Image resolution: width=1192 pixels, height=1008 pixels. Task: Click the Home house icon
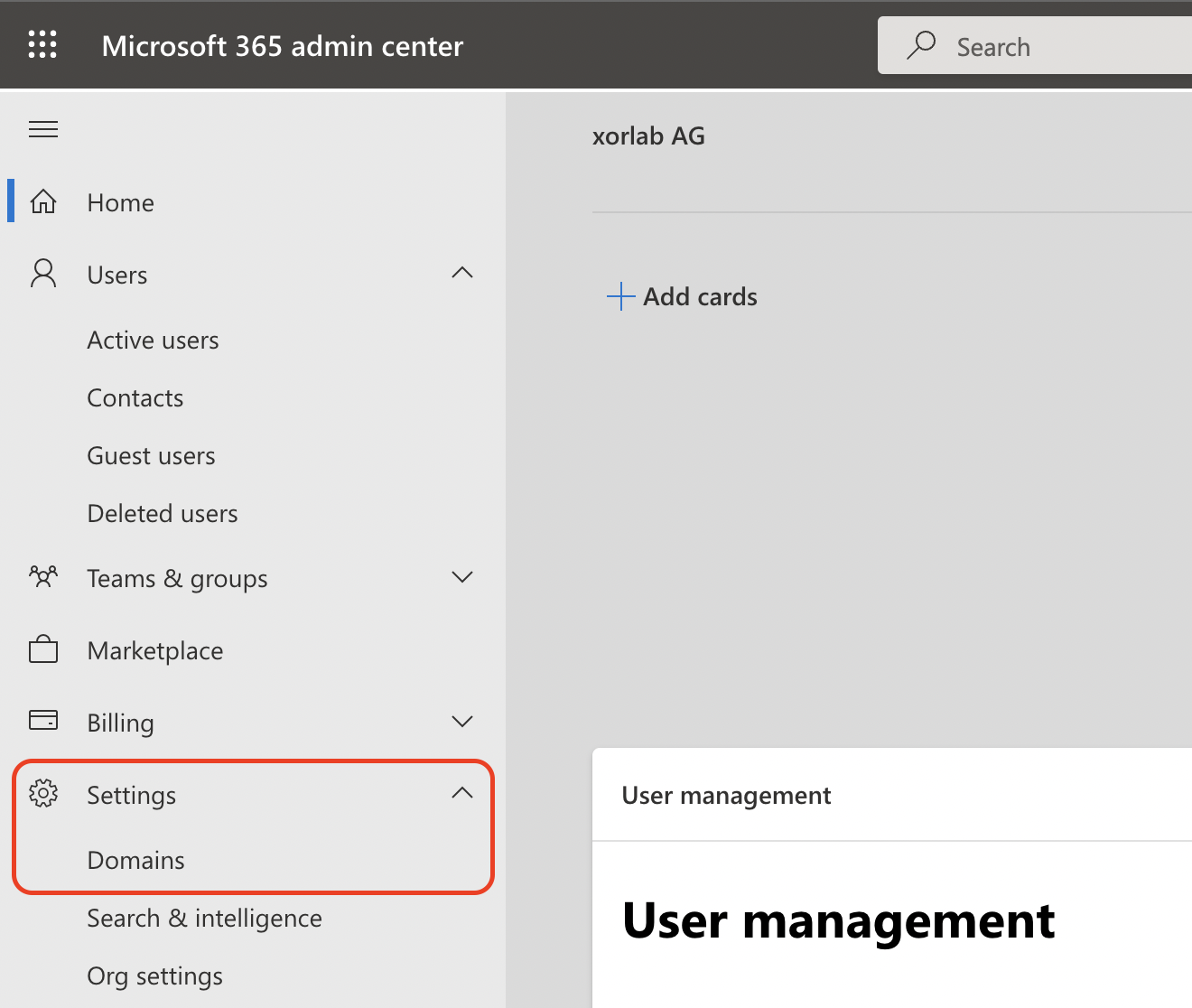(x=43, y=201)
